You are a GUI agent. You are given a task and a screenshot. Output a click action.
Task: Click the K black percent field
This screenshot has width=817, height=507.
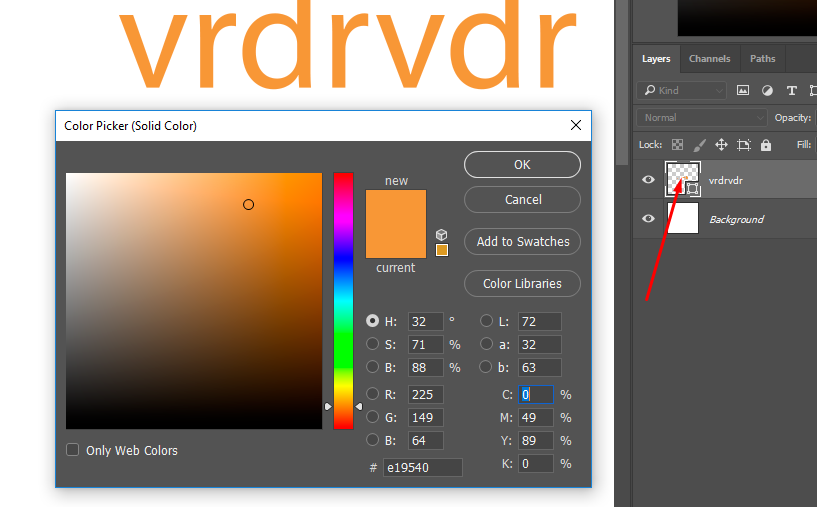pyautogui.click(x=536, y=463)
